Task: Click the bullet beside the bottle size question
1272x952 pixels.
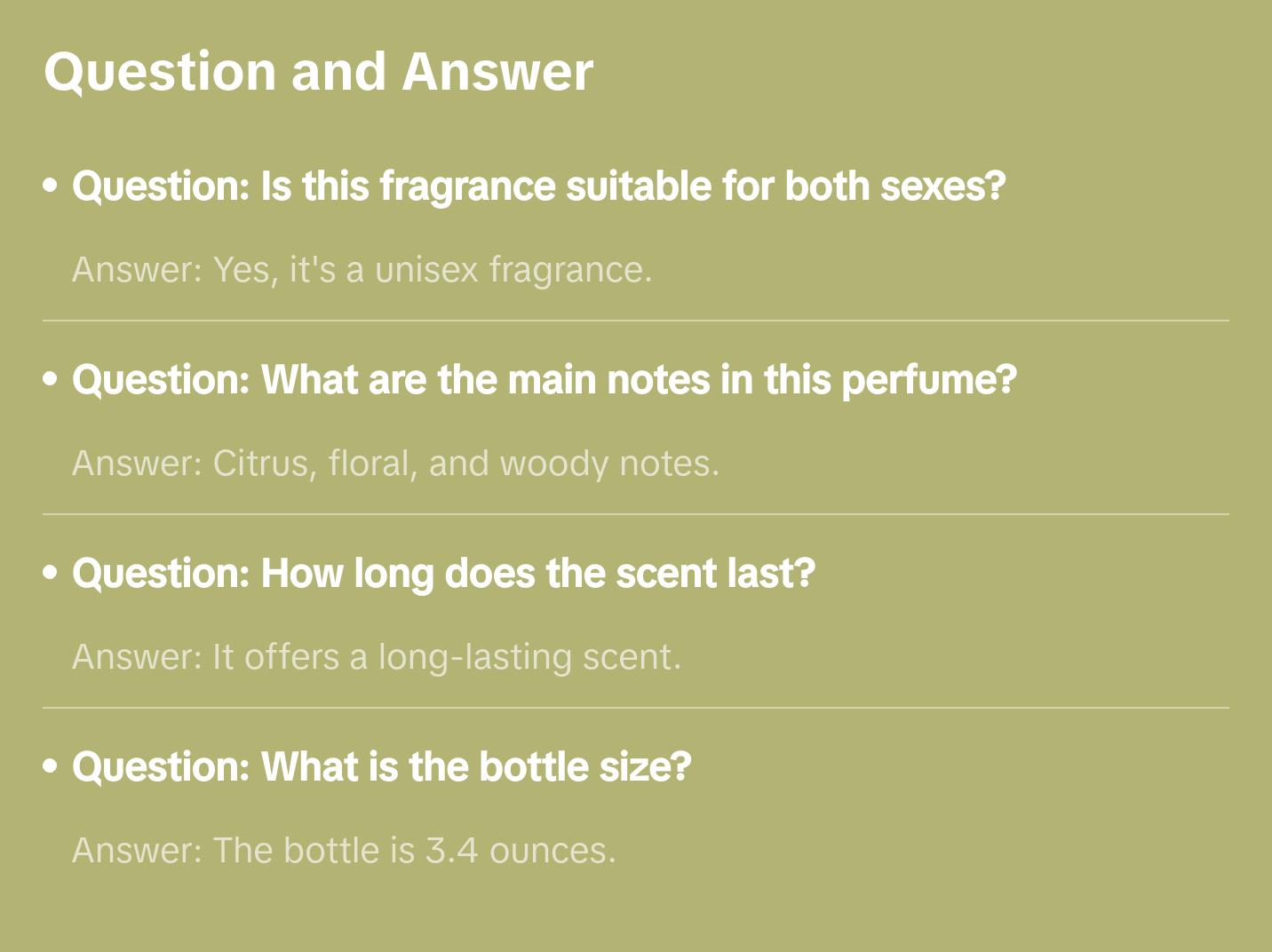Action: pyautogui.click(x=51, y=767)
